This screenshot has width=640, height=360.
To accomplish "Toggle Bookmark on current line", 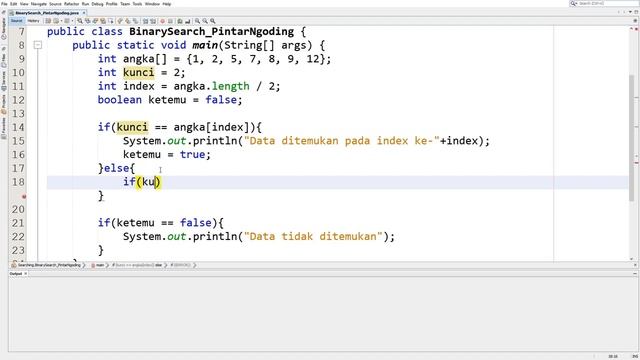I will (135, 21).
